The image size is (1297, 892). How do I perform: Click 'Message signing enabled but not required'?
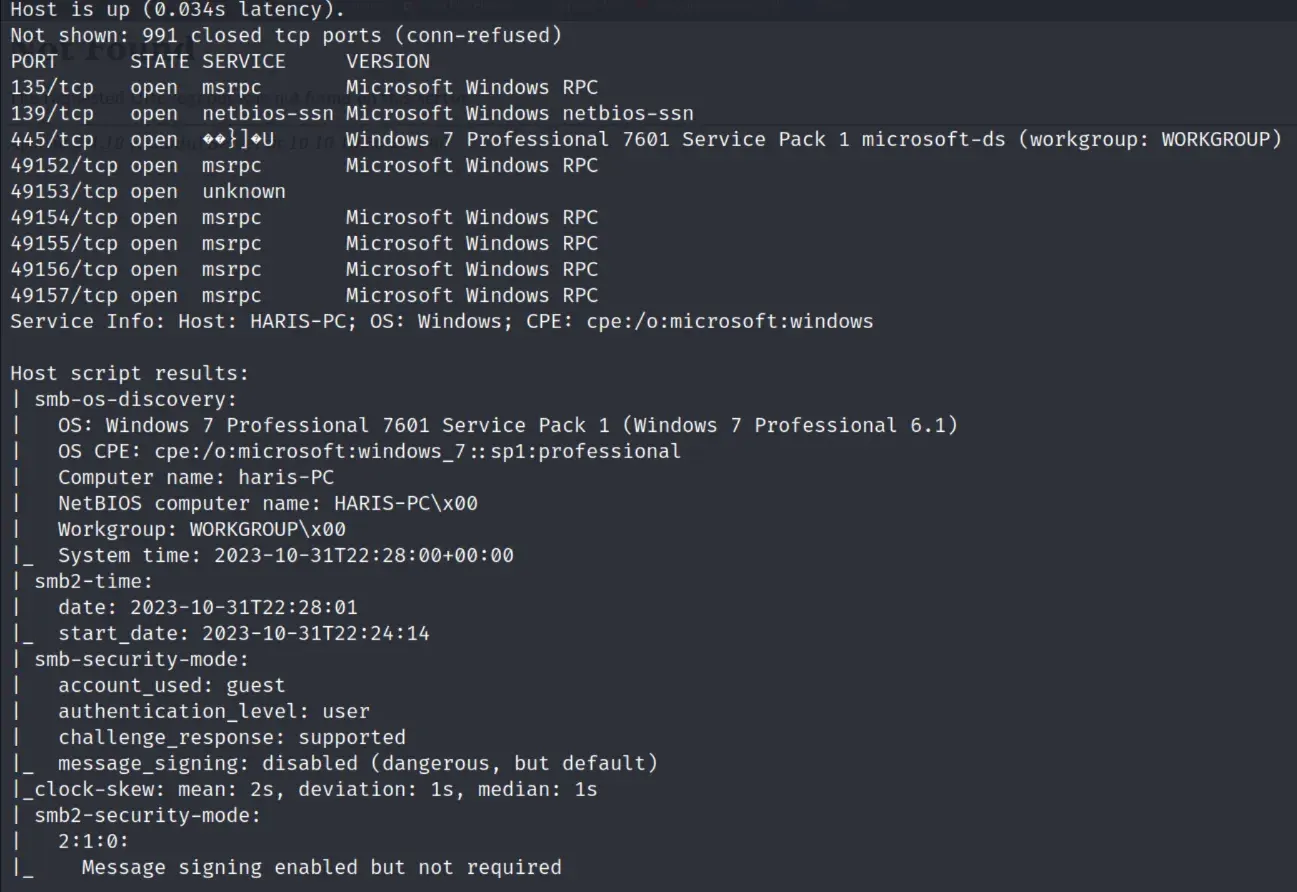[321, 867]
